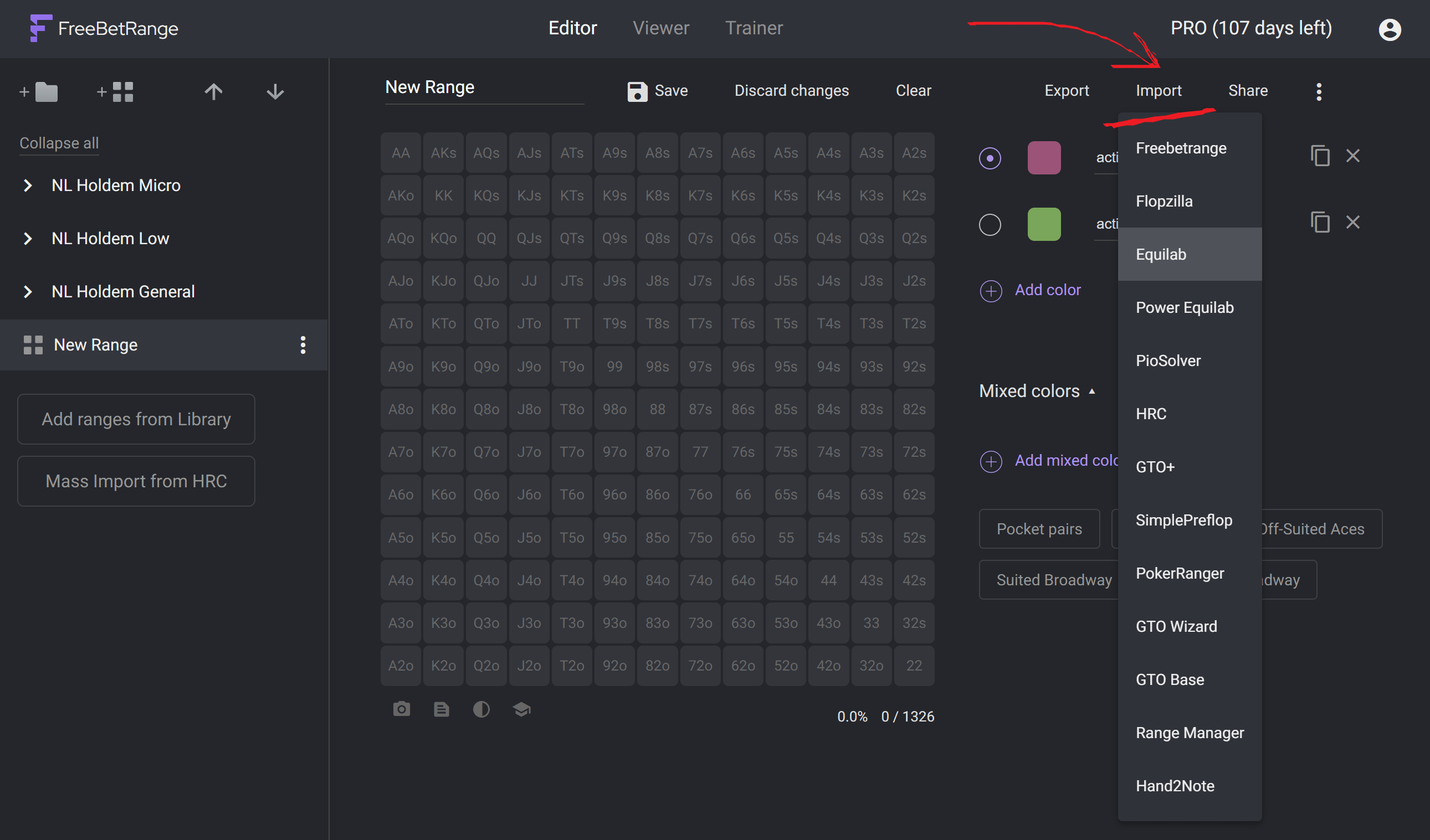The width and height of the screenshot is (1430, 840).
Task: Click the copy icon for the green action
Action: [x=1320, y=222]
